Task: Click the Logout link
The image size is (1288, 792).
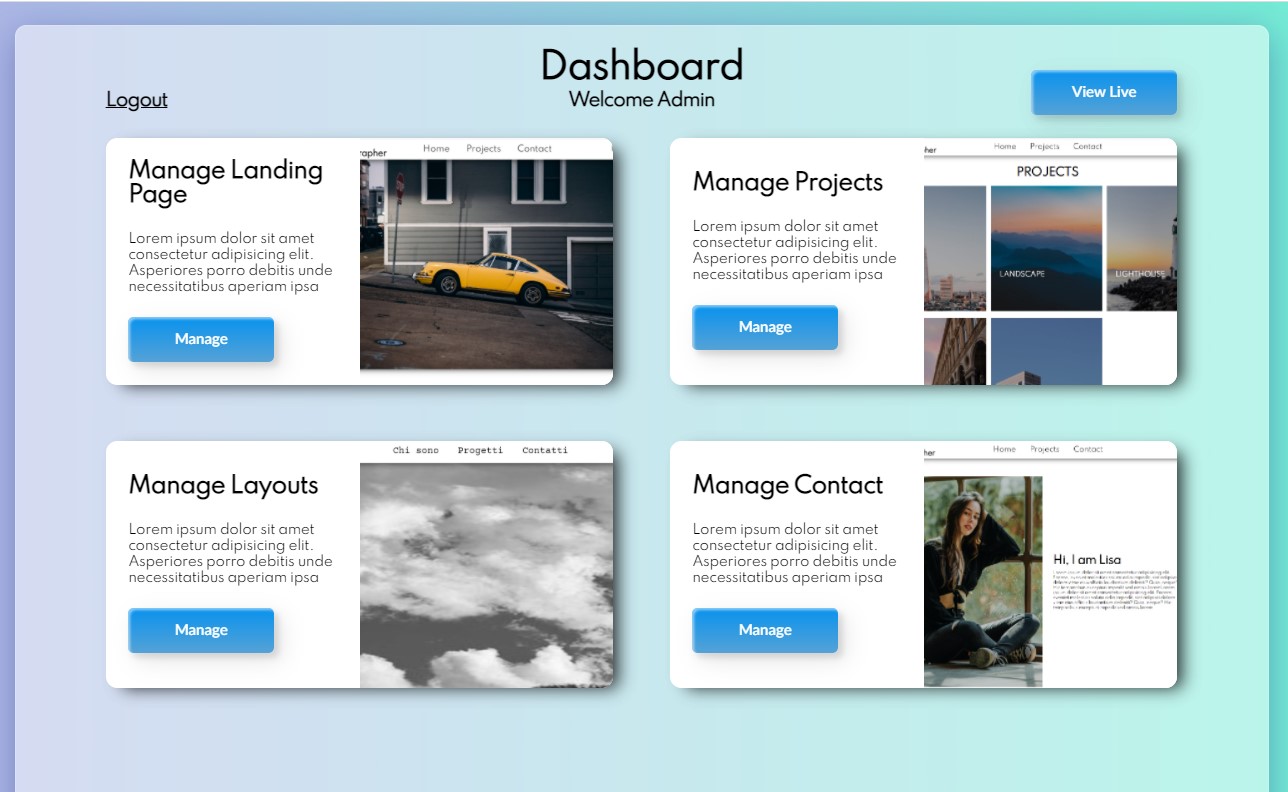Action: (137, 99)
